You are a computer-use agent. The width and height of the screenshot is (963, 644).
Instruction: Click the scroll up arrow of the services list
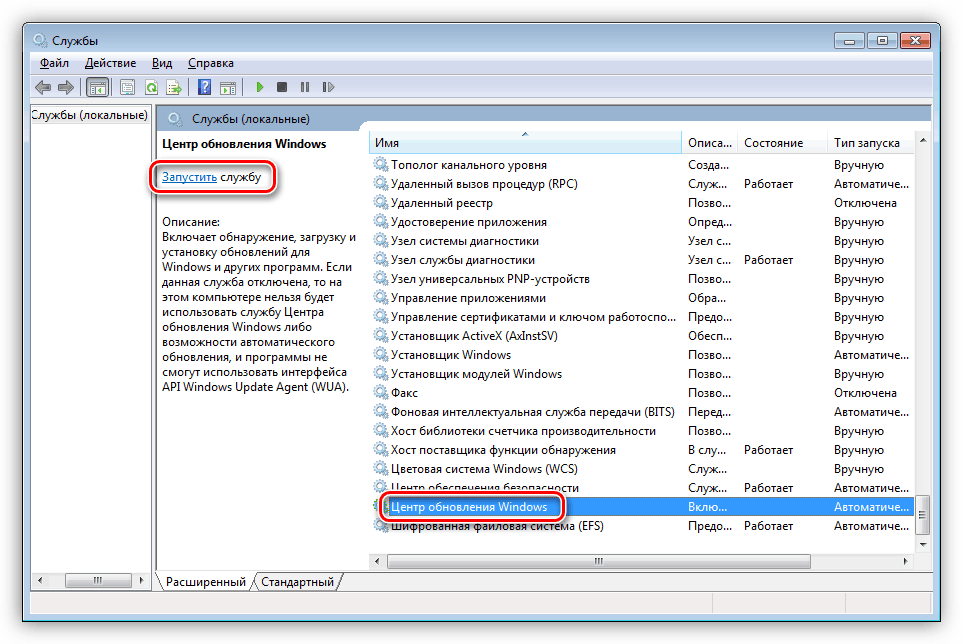tap(922, 141)
